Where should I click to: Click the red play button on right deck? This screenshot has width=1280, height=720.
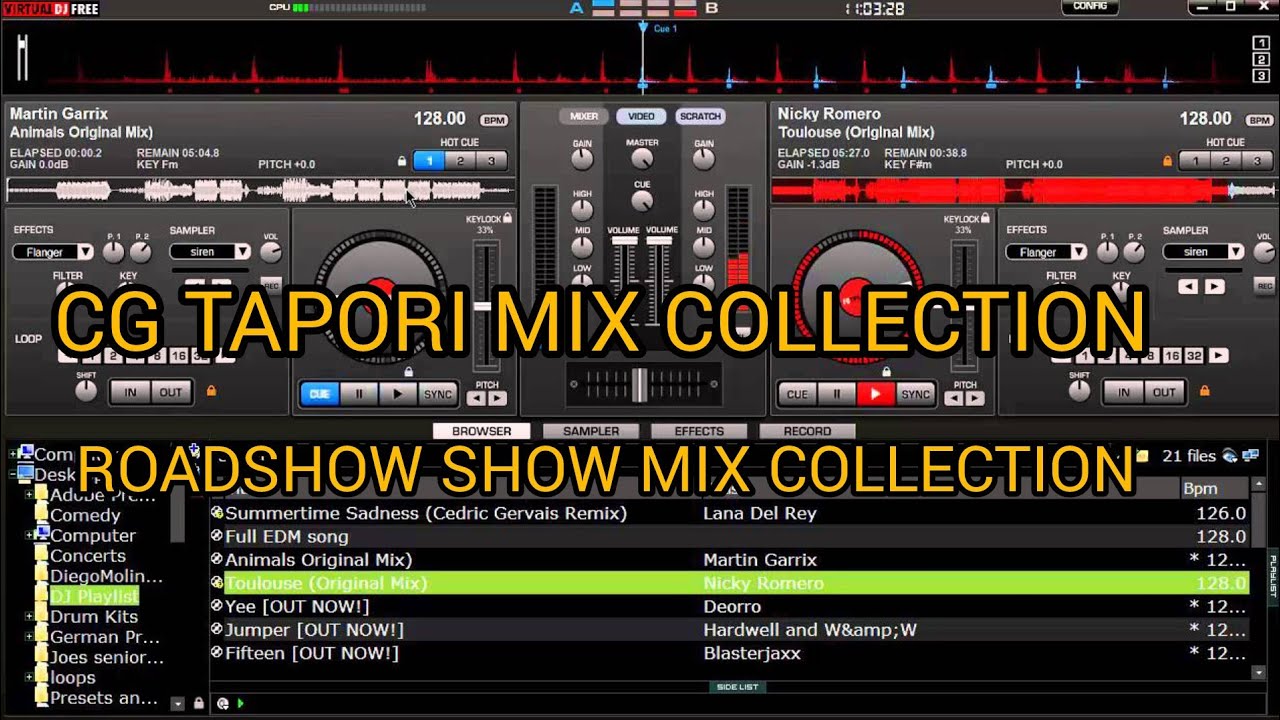tap(875, 394)
